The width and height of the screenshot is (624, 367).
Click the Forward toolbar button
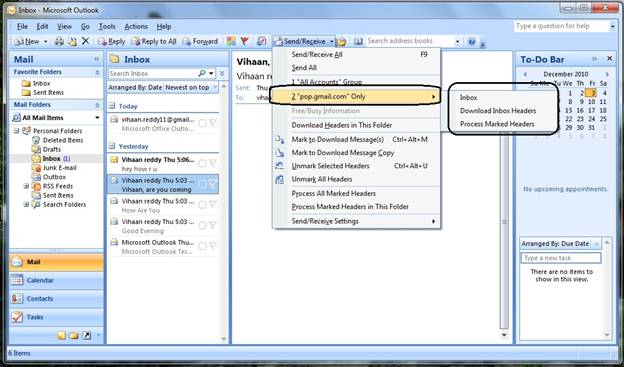click(x=200, y=41)
